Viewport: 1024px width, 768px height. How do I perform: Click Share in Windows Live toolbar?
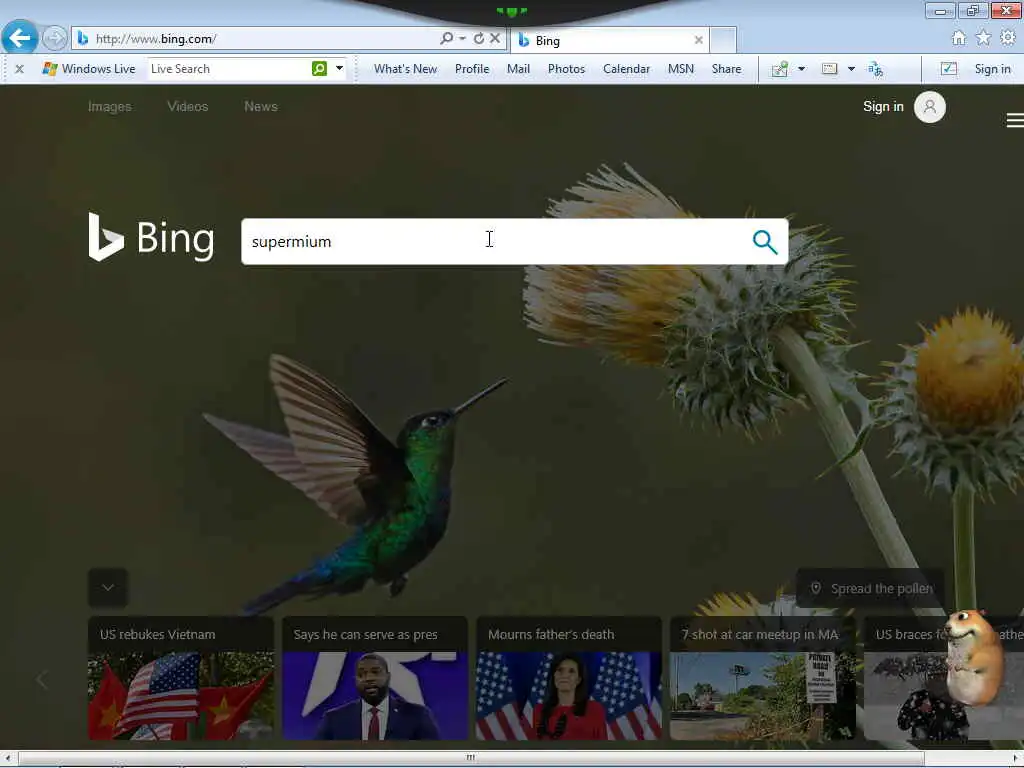[726, 69]
